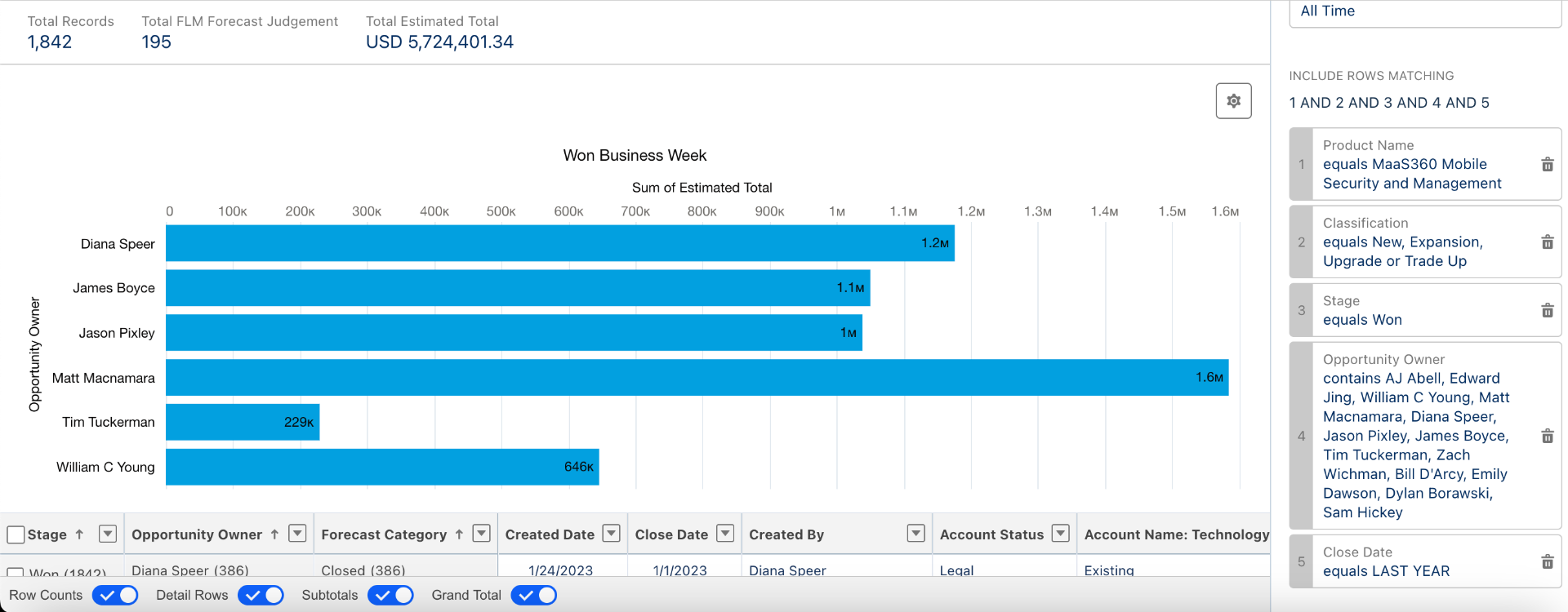Open Stage column dropdown menu
This screenshot has width=1568, height=612.
pyautogui.click(x=107, y=534)
